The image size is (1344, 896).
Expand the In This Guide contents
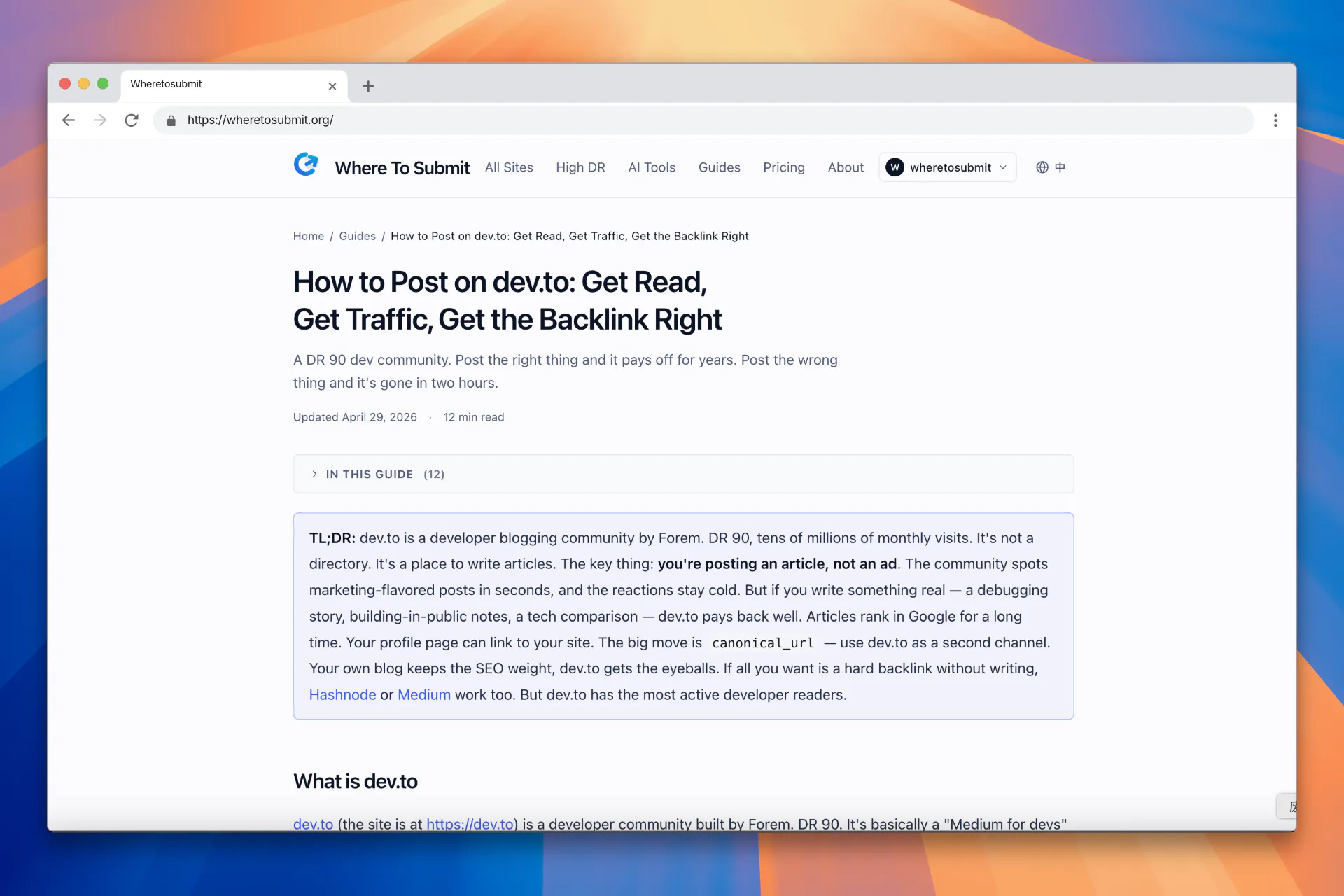point(683,474)
